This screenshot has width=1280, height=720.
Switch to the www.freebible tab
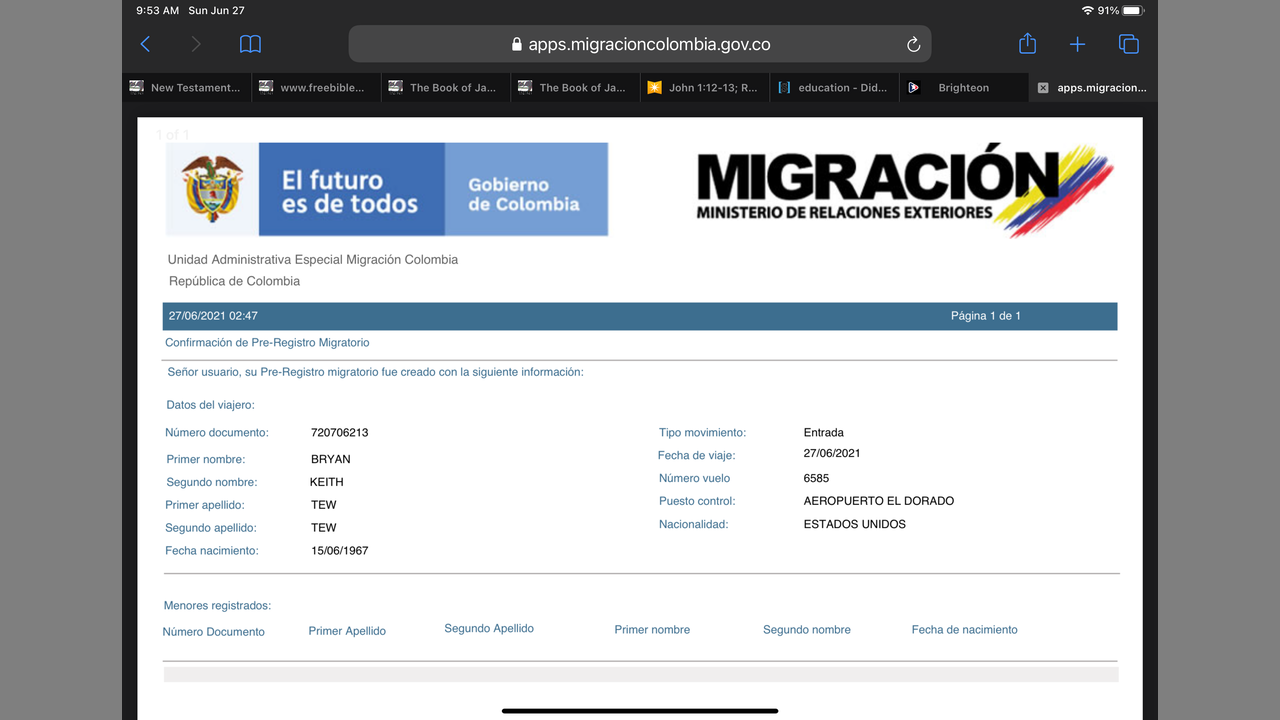point(315,88)
